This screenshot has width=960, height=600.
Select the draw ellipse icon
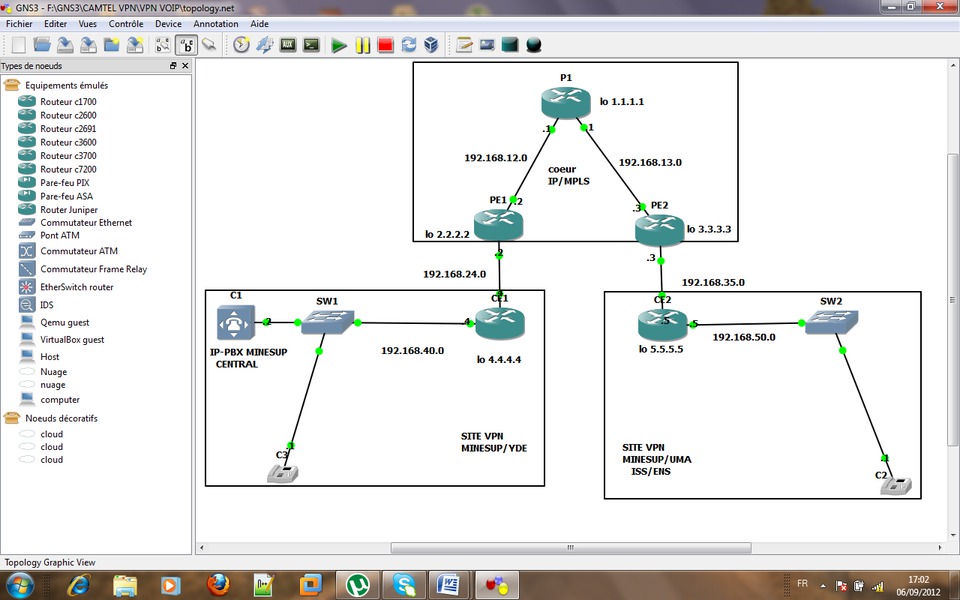click(533, 45)
